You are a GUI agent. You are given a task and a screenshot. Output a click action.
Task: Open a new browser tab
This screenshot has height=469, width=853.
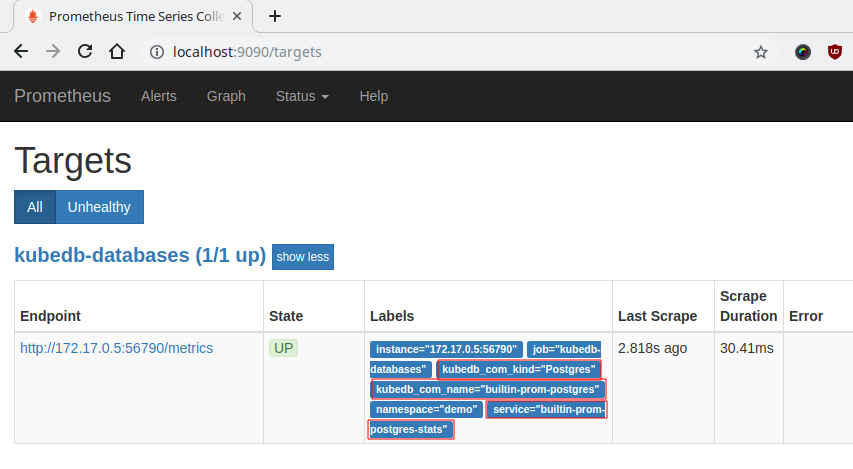point(275,16)
